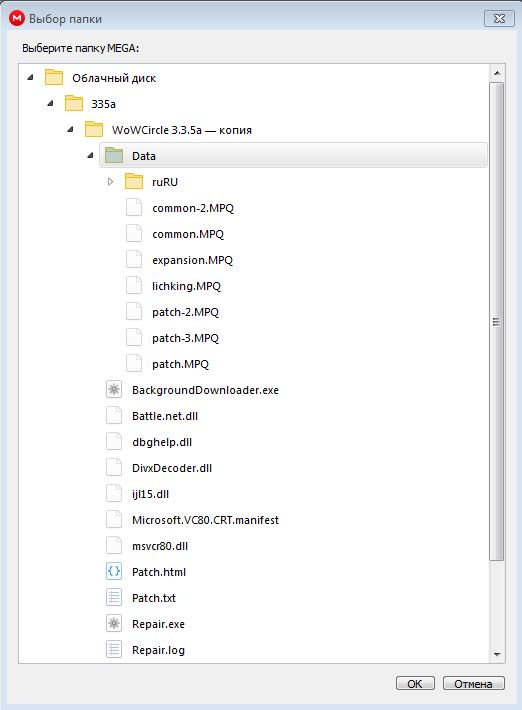Click the msvcr80.dll file icon
Image resolution: width=522 pixels, height=710 pixels.
click(114, 546)
